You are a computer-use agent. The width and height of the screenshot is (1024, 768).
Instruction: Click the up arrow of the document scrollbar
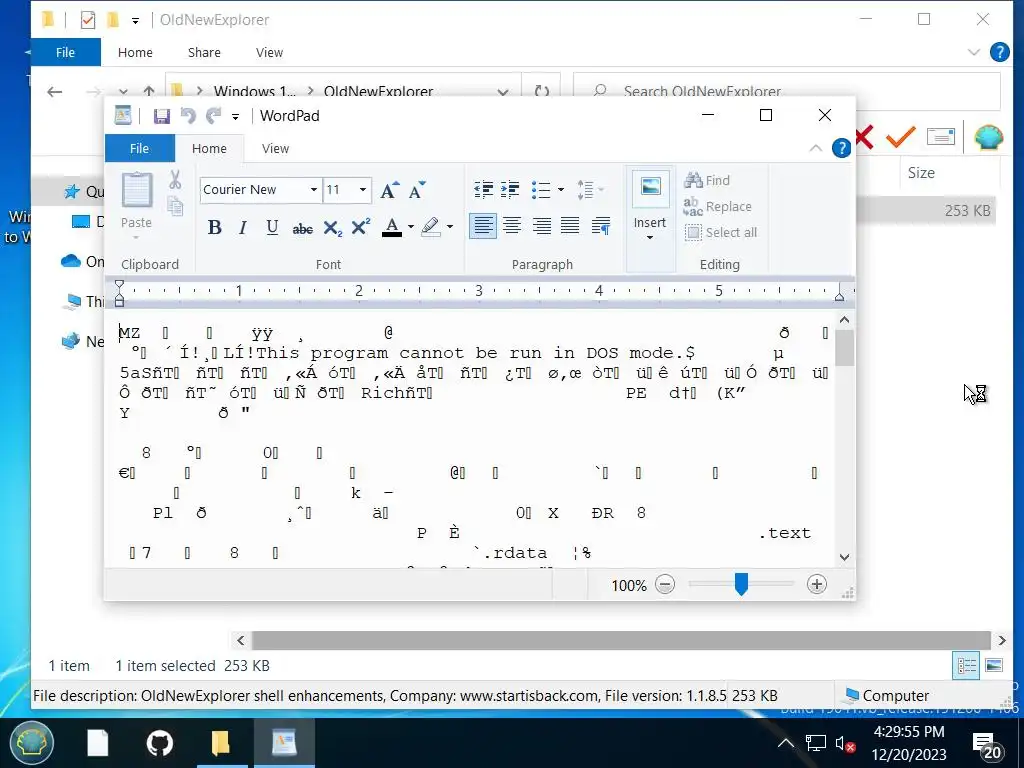click(844, 320)
